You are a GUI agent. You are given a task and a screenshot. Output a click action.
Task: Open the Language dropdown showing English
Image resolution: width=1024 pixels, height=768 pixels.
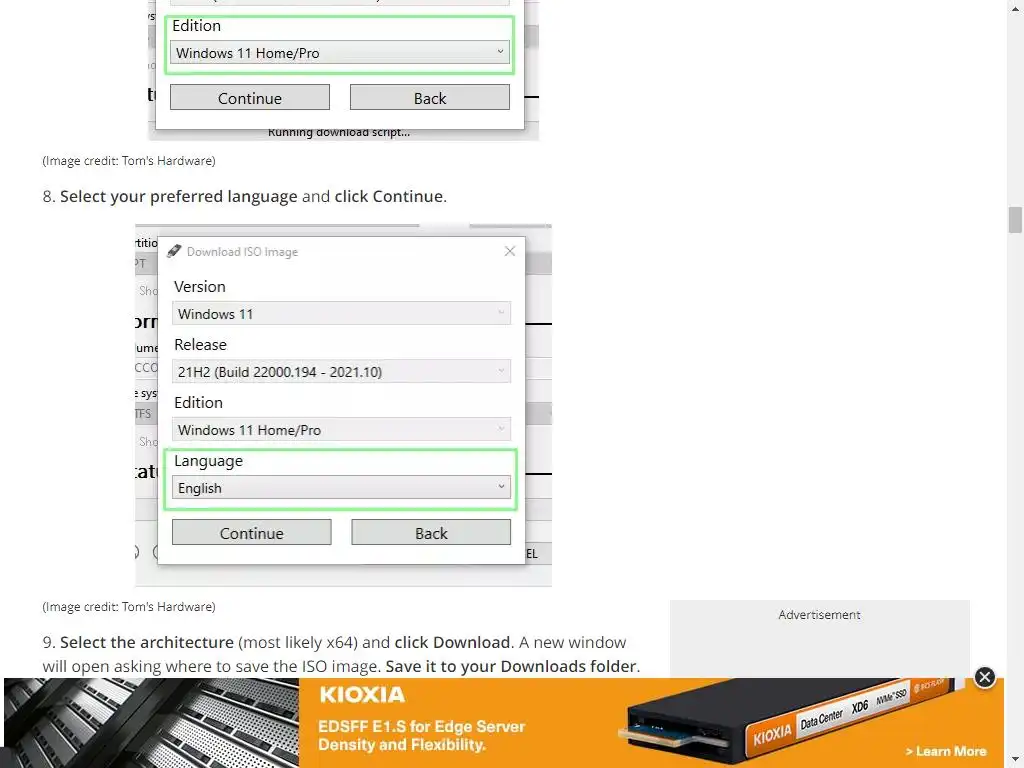pos(341,488)
